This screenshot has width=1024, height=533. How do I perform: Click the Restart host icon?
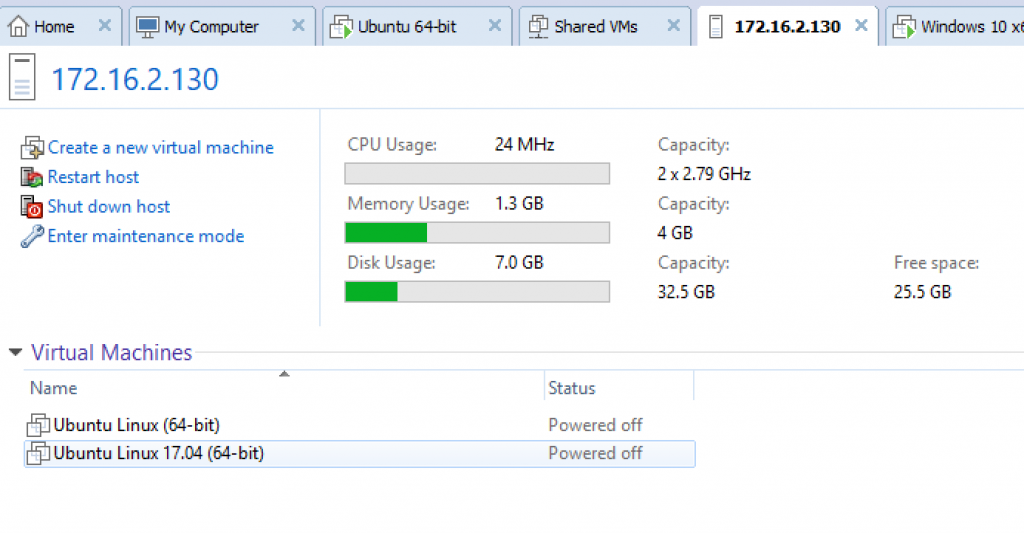point(31,177)
